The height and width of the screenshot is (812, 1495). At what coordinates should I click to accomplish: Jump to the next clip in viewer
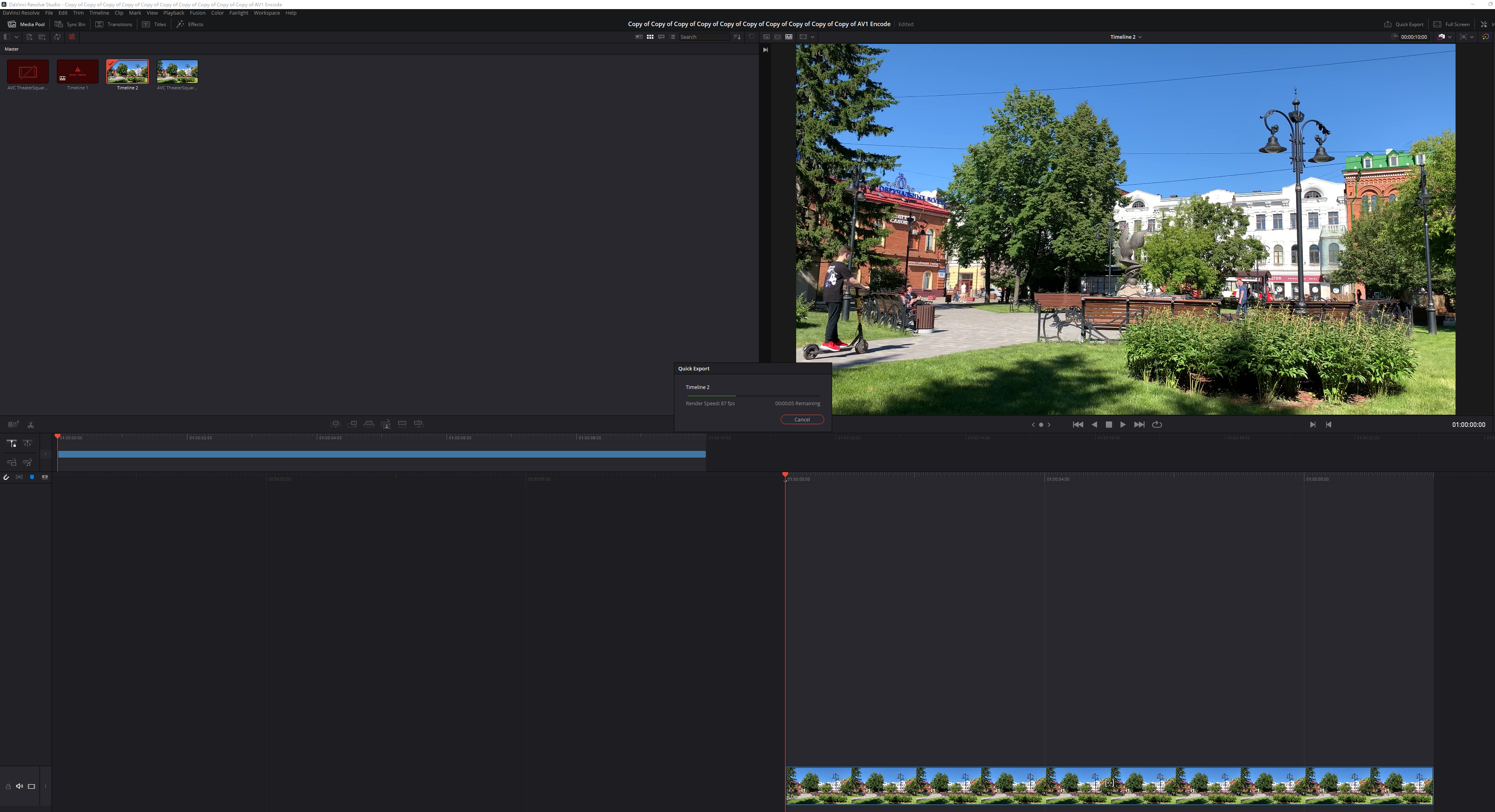(x=1139, y=425)
